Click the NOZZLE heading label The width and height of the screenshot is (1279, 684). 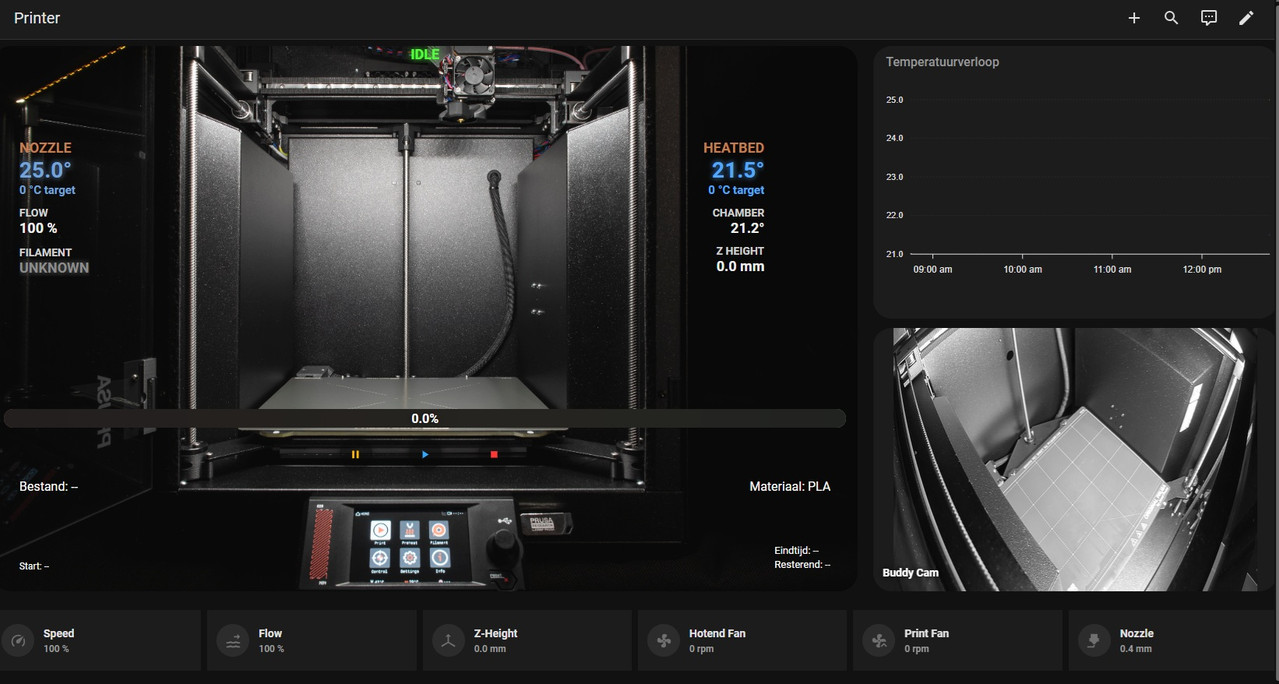(45, 148)
